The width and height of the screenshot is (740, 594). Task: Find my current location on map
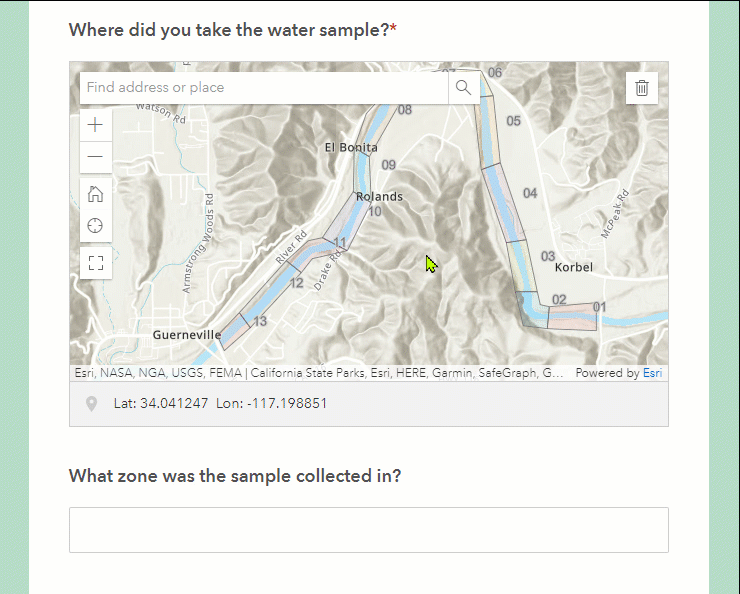[96, 226]
